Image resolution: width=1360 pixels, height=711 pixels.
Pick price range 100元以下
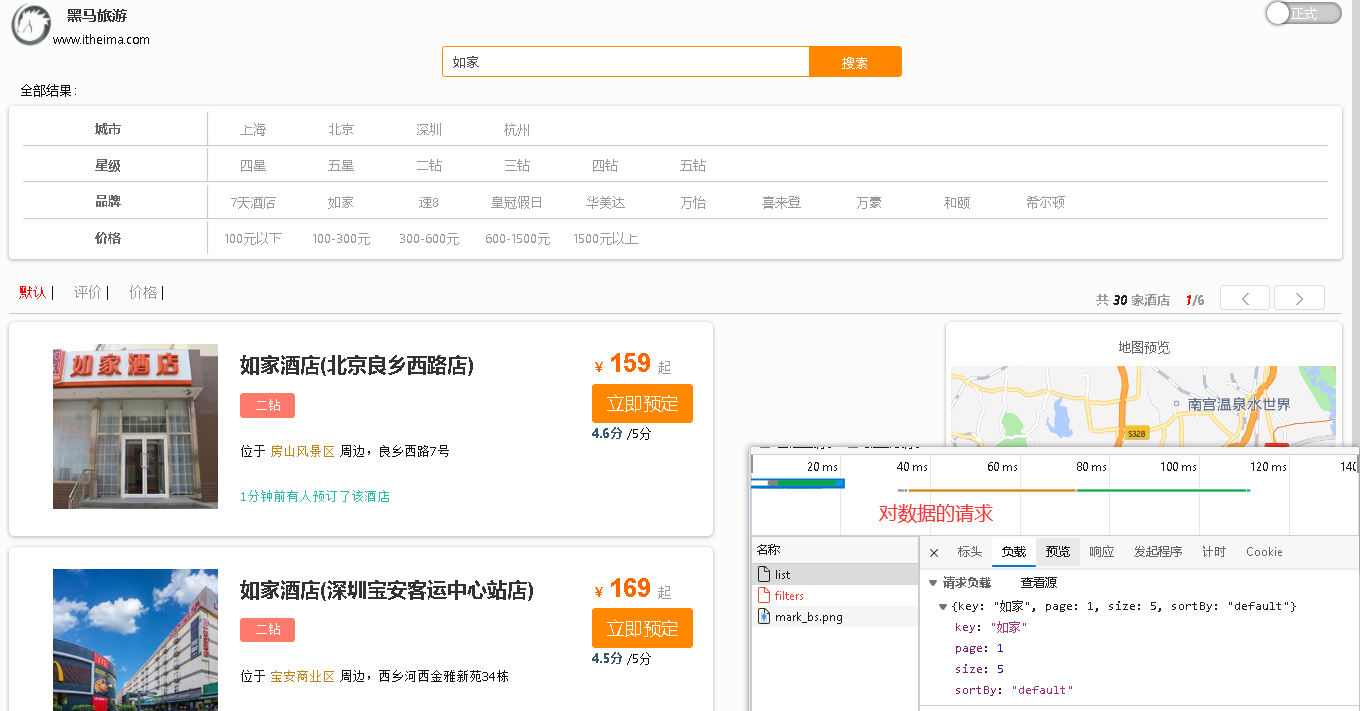click(x=253, y=239)
